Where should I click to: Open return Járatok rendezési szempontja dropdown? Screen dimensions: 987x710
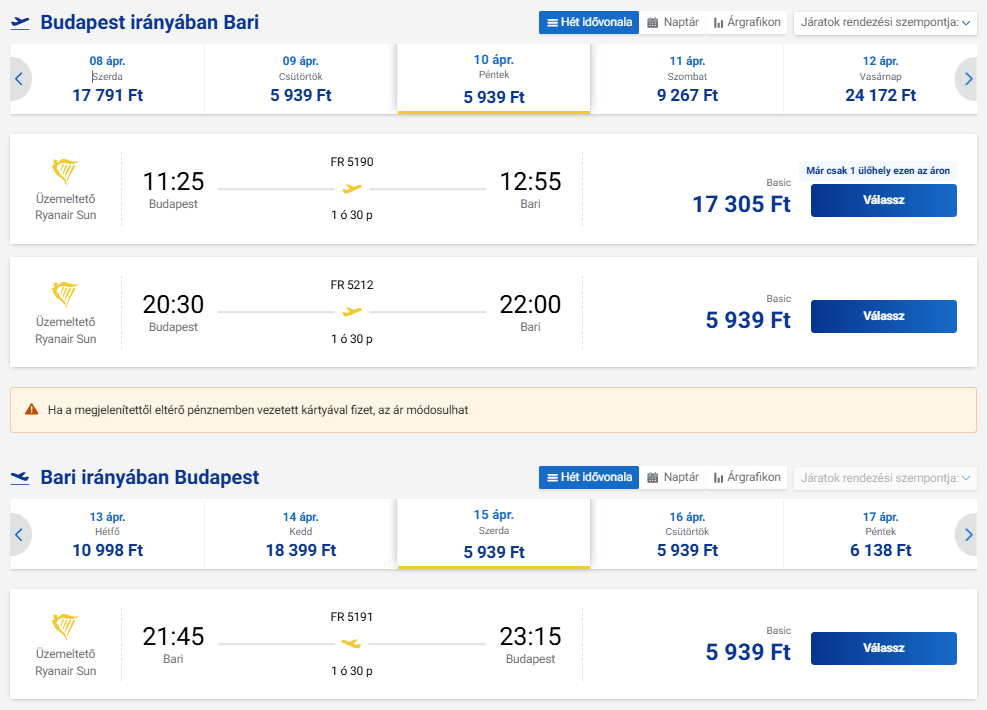pos(885,478)
